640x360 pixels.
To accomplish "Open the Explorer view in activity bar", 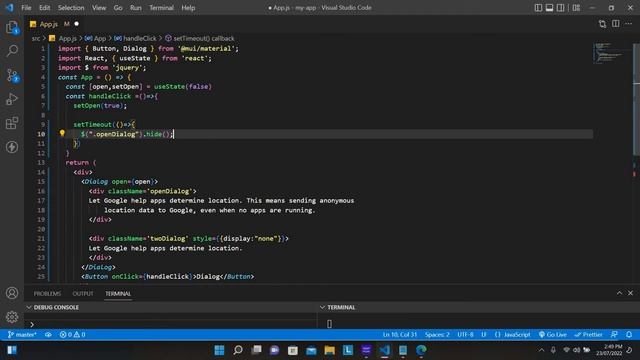I will (12, 27).
